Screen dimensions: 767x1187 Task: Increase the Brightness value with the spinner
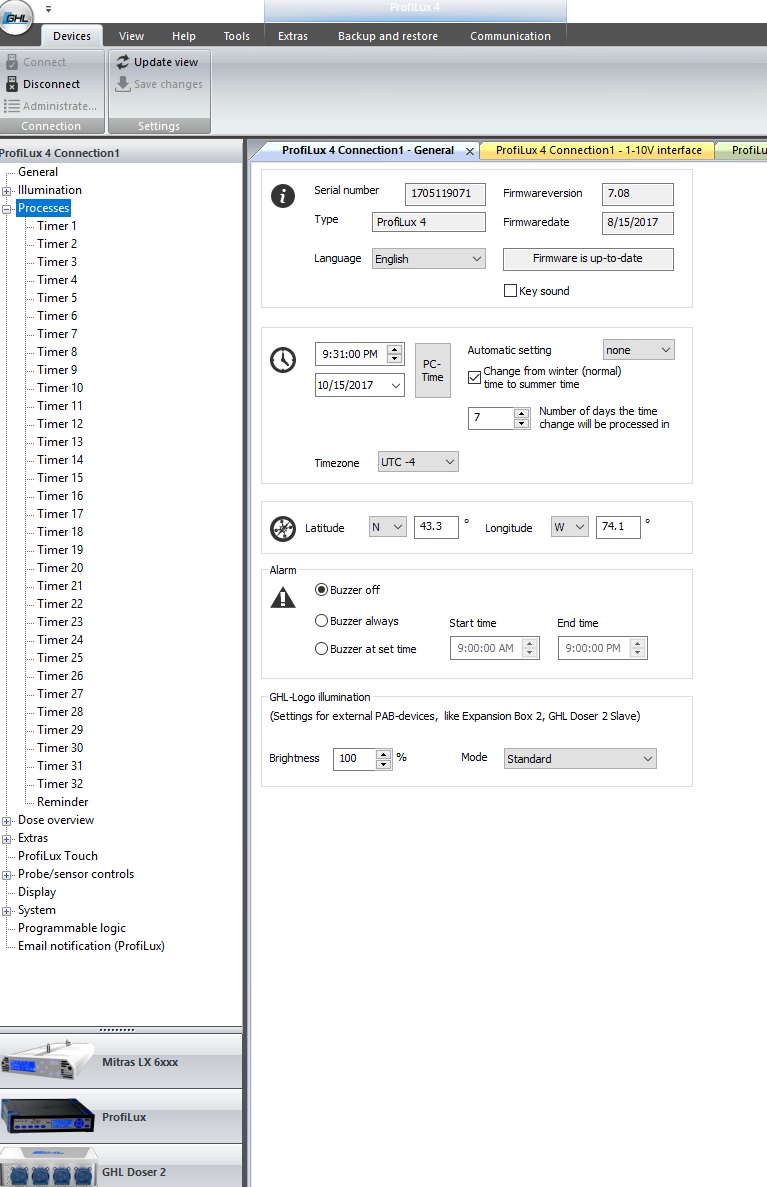(384, 754)
